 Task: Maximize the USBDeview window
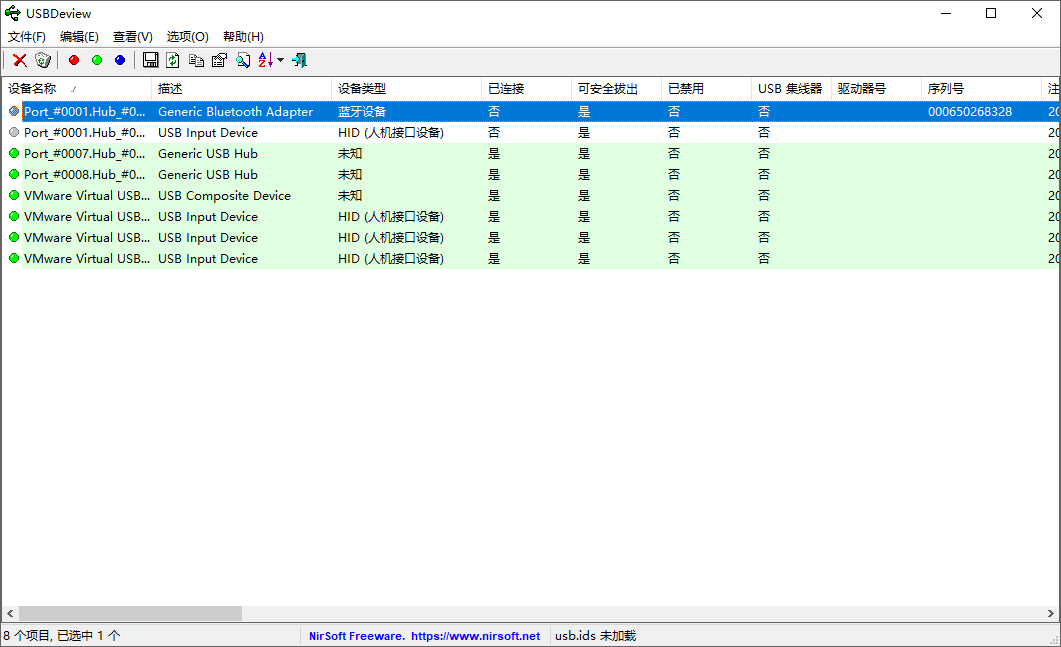(x=991, y=14)
